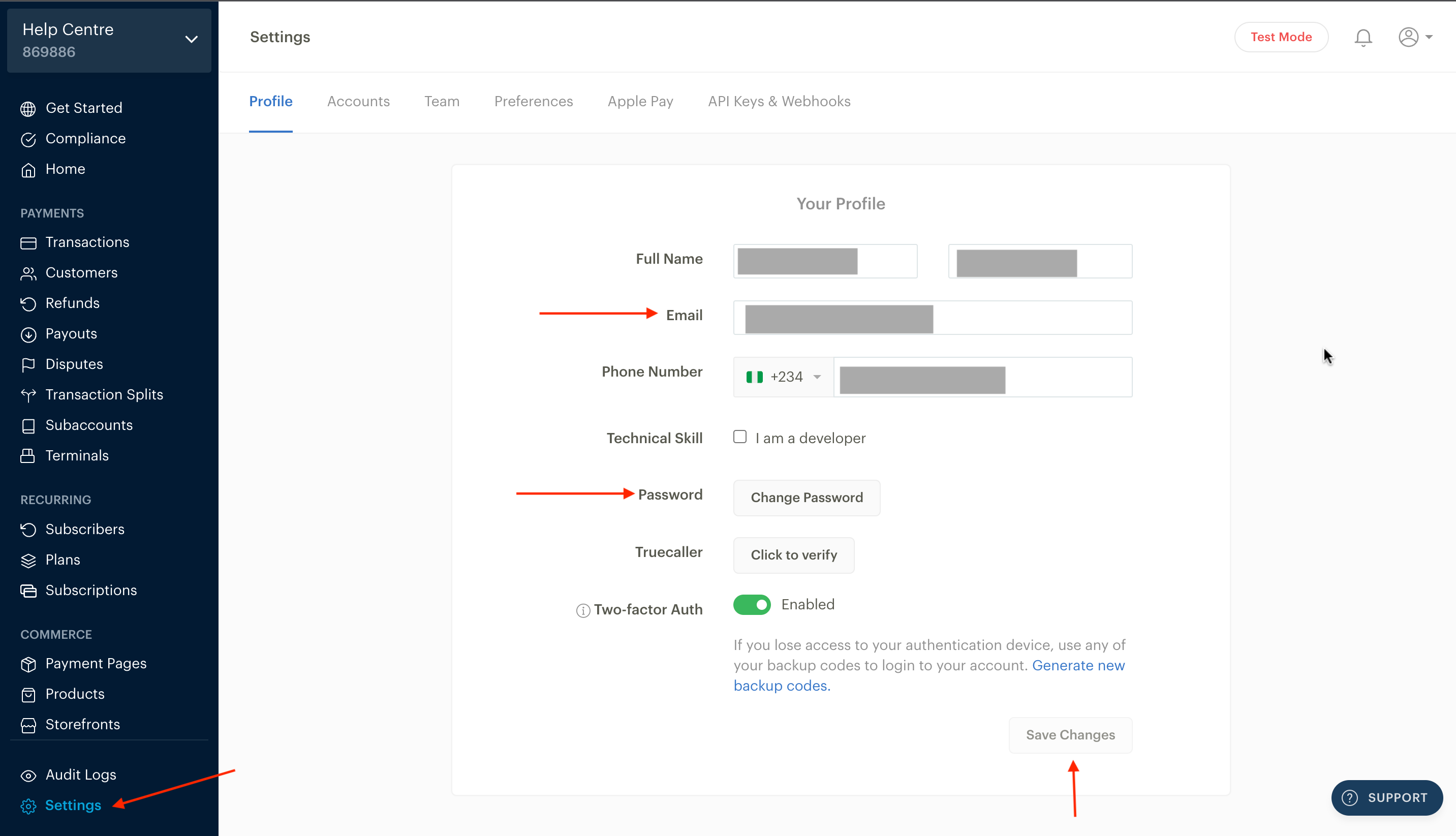Click the Disputes sidebar icon
Image resolution: width=1456 pixels, height=836 pixels.
[x=29, y=363]
